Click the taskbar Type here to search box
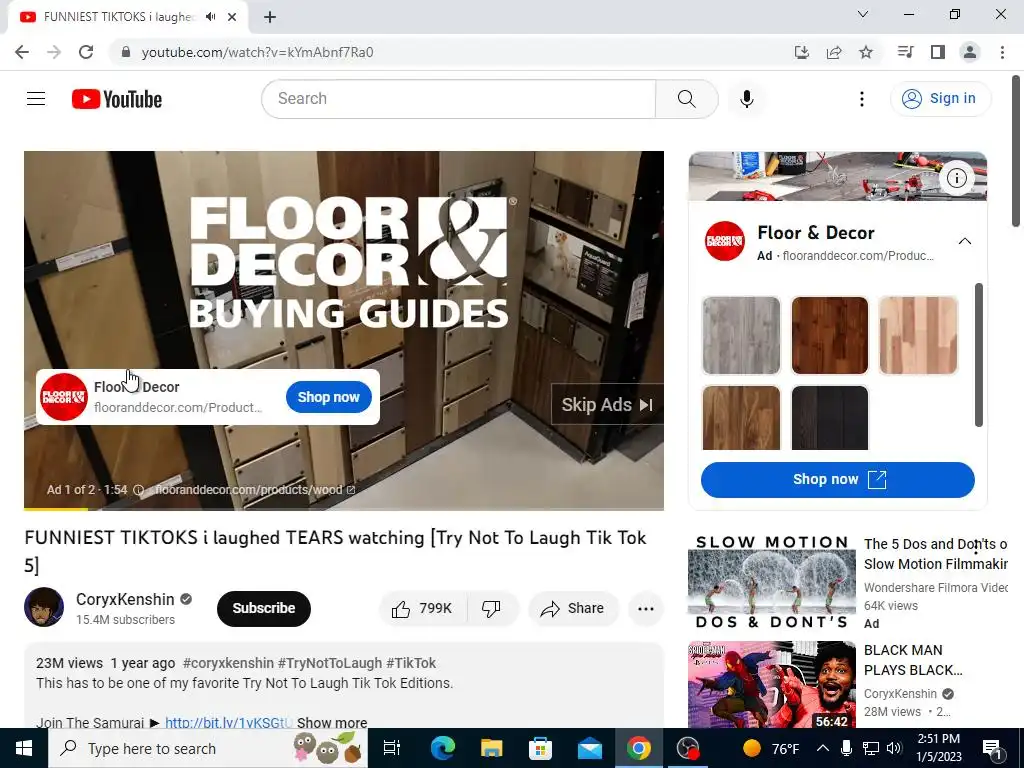This screenshot has width=1024, height=768. 208,748
